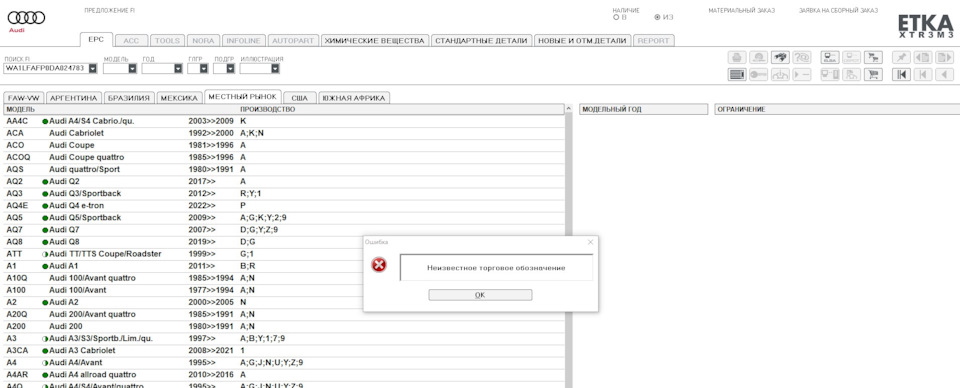Click the Audi rings logo
Viewport: 960px width, 388px height.
26,18
